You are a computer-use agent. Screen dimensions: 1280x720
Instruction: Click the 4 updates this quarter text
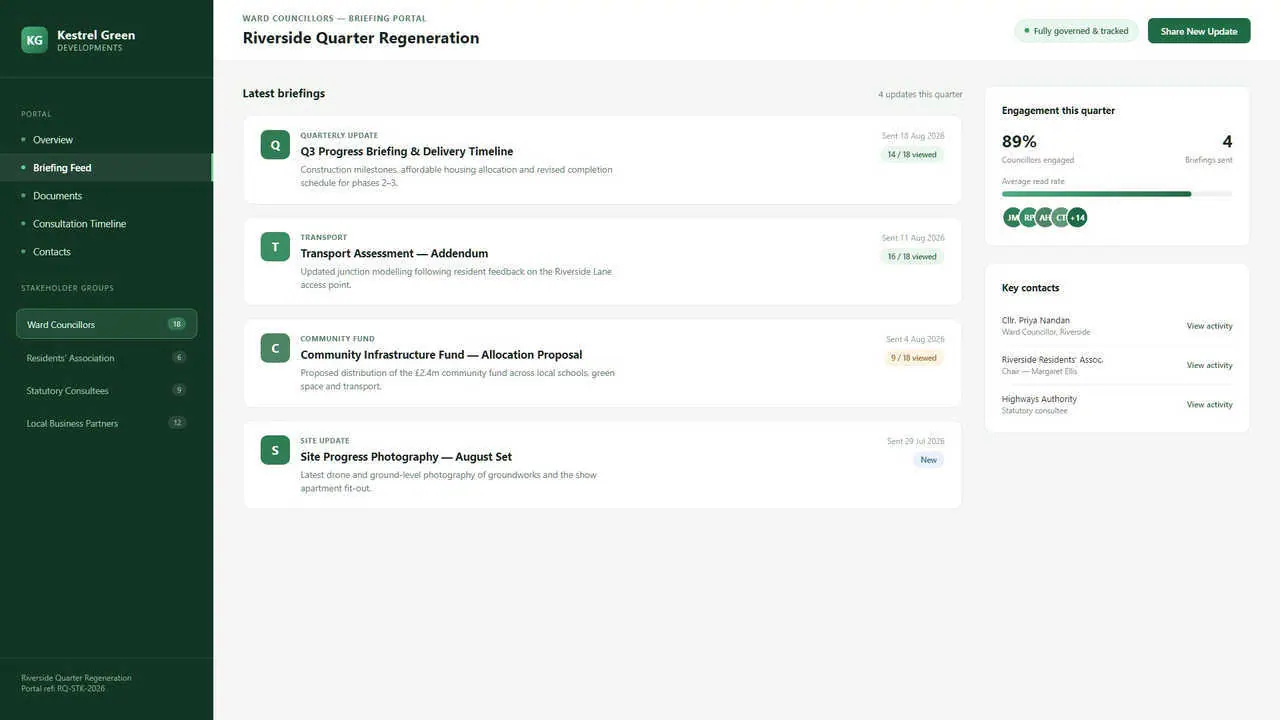pyautogui.click(x=920, y=94)
